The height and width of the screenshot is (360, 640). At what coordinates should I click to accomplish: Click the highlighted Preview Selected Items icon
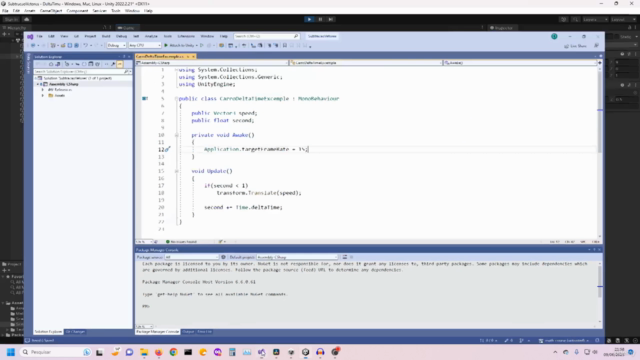point(120,64)
